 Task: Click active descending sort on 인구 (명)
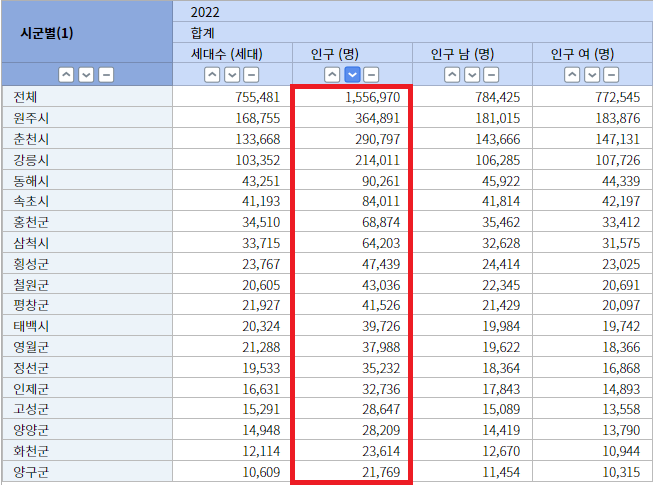[352, 75]
